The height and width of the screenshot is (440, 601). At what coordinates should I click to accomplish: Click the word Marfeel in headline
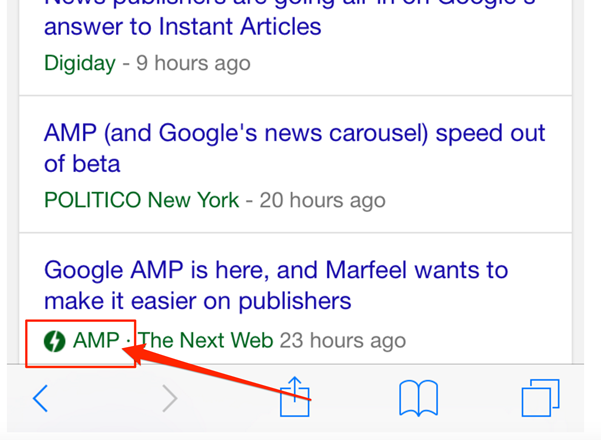point(366,270)
